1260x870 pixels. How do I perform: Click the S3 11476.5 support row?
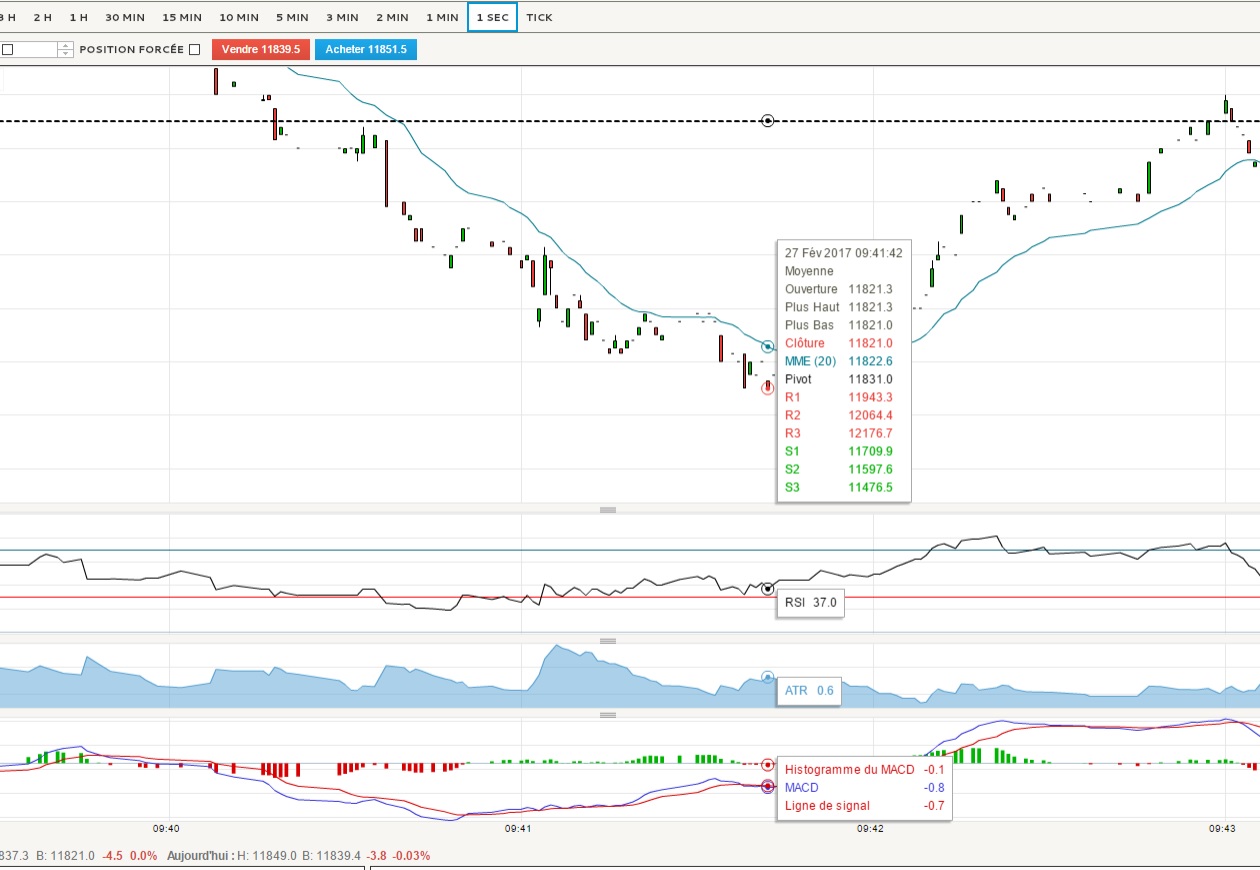[839, 487]
